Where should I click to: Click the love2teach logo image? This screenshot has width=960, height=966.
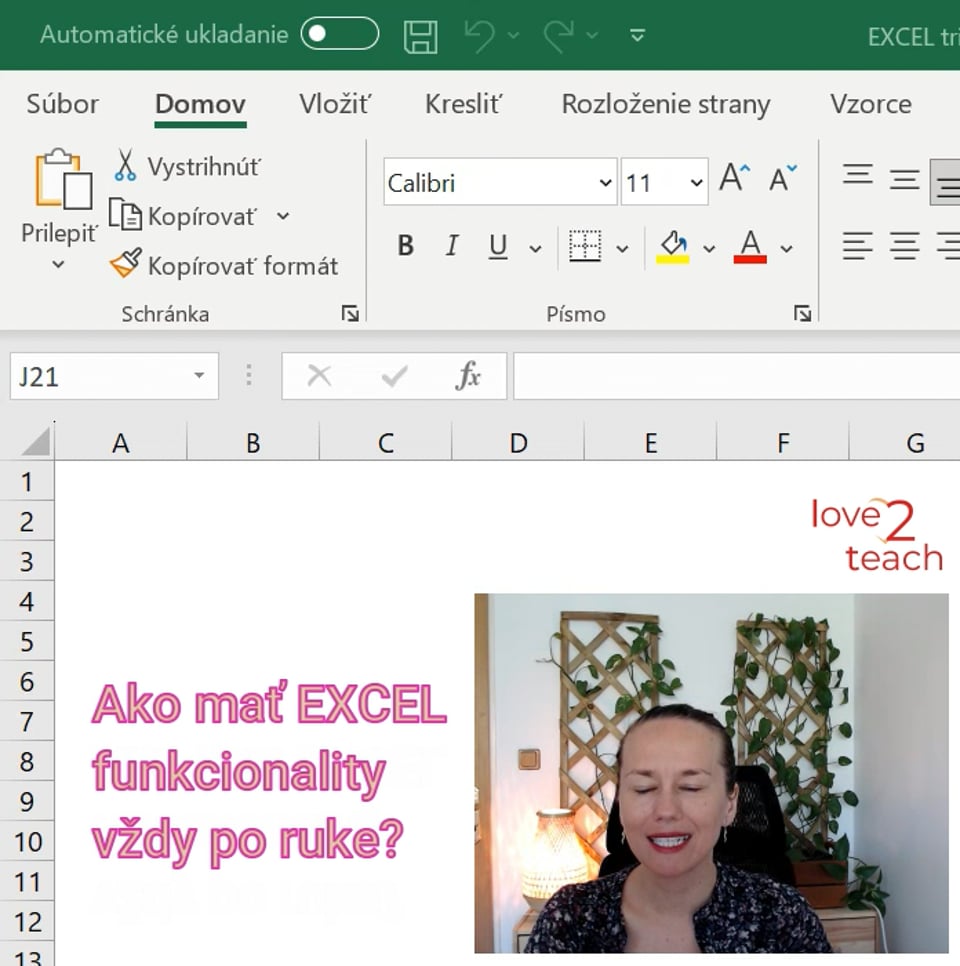(x=877, y=535)
